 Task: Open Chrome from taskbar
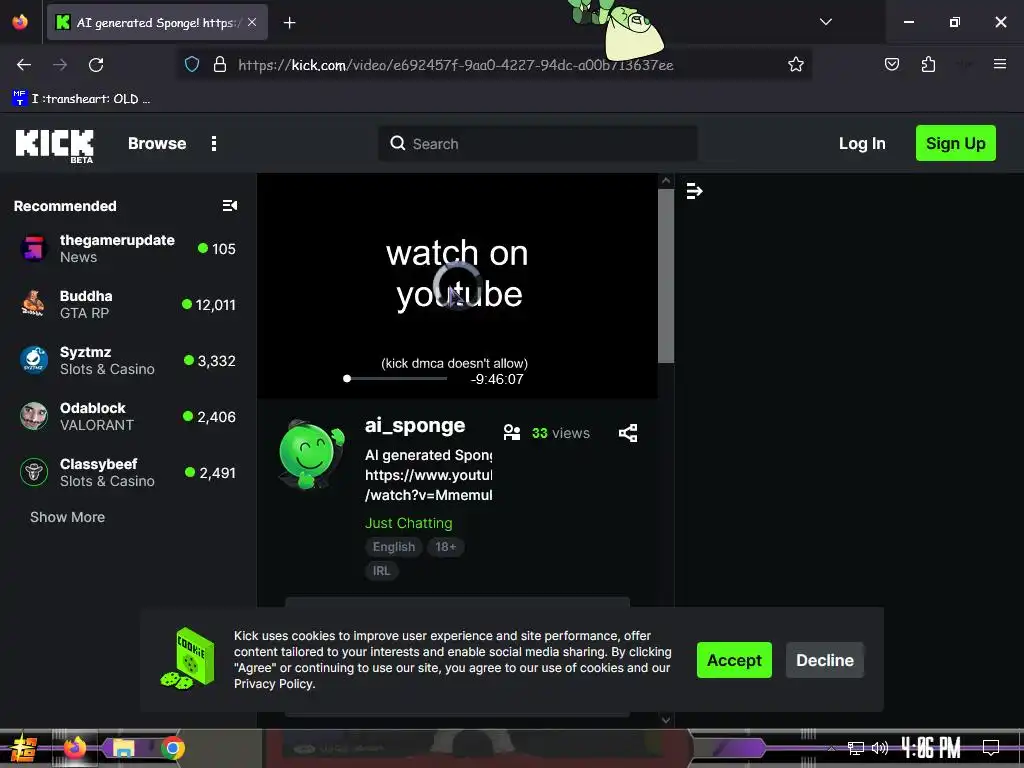(x=172, y=748)
